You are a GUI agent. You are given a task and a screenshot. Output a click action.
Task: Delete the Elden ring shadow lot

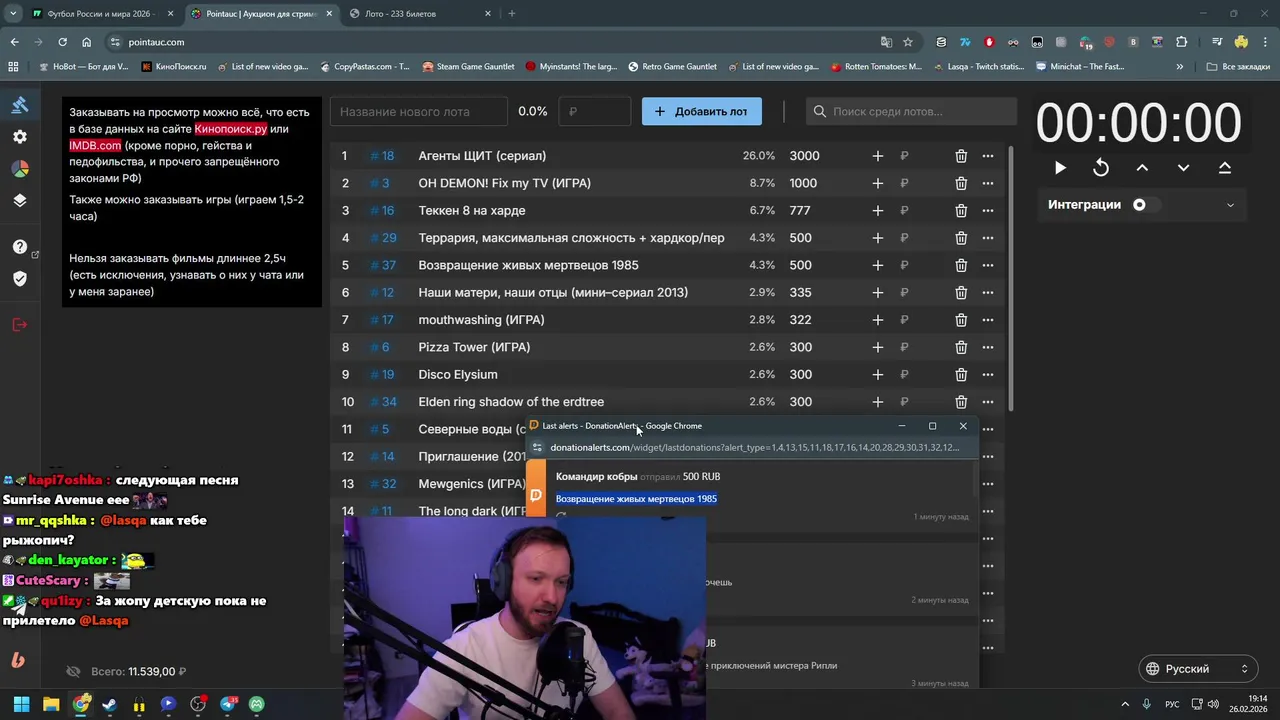961,402
